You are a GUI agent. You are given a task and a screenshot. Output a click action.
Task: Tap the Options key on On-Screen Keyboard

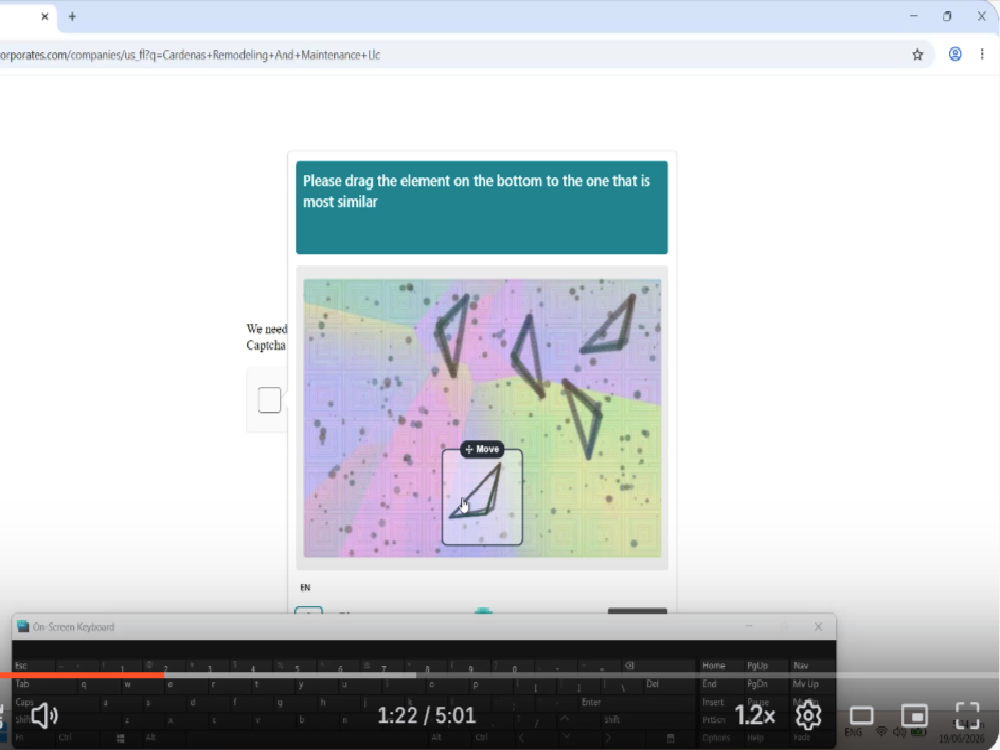point(716,737)
